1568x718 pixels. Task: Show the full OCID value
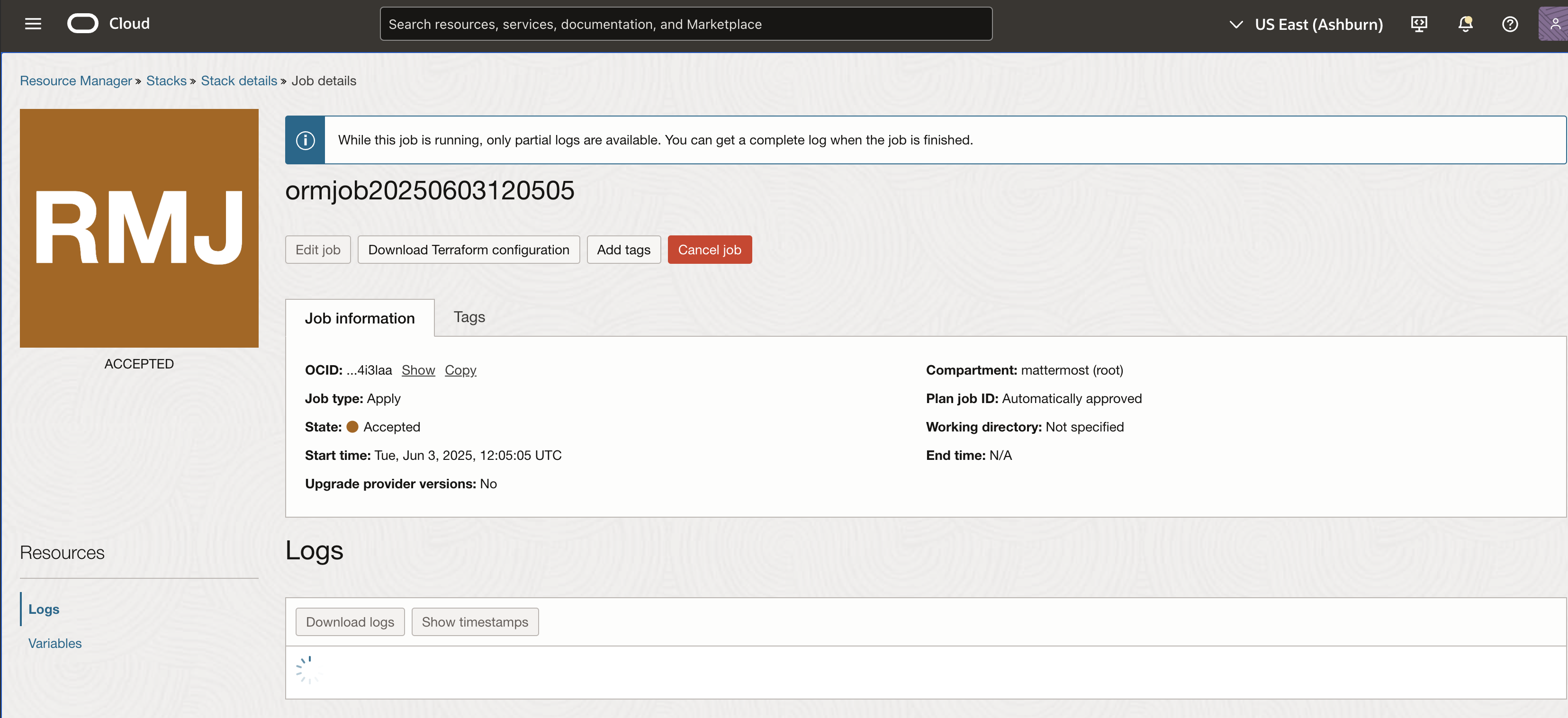point(418,370)
